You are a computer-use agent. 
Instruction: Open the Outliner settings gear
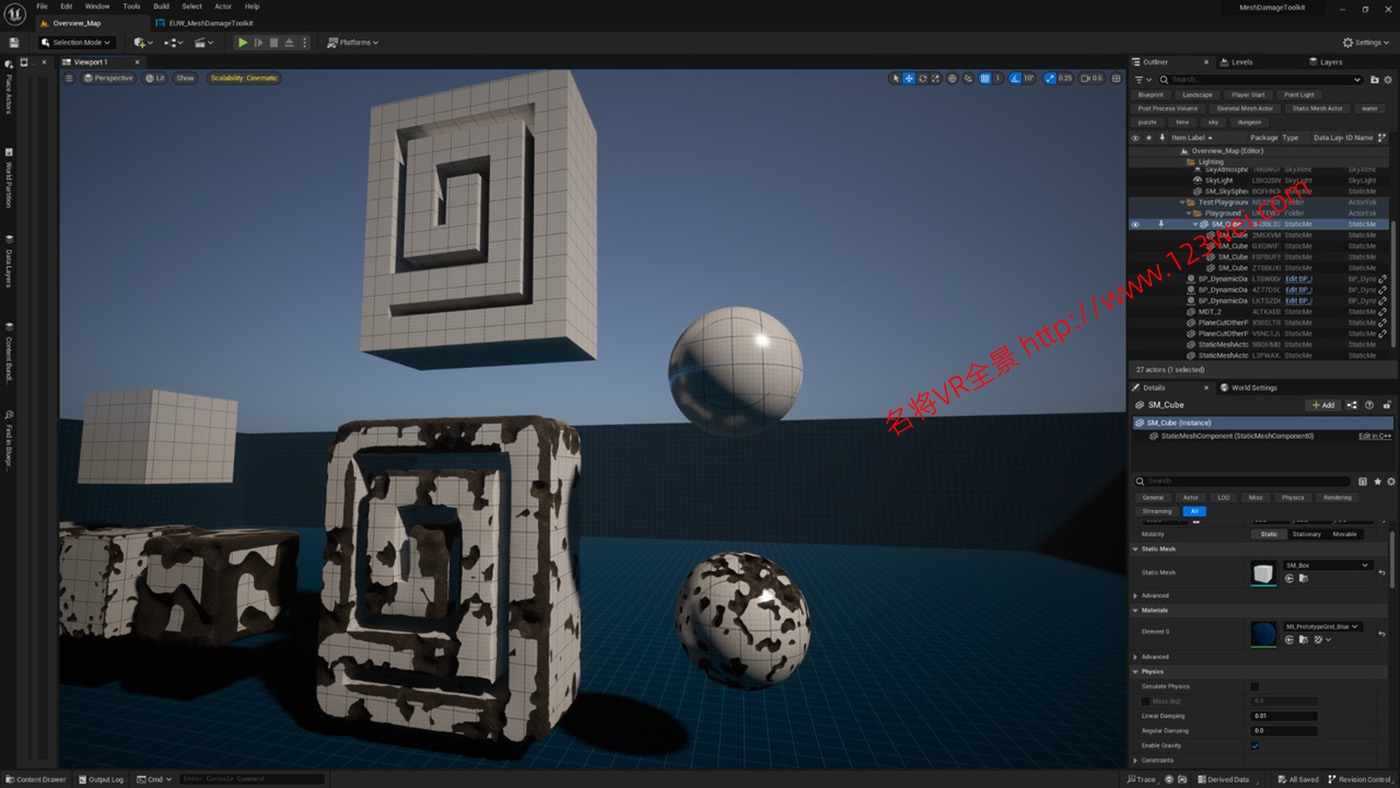click(1387, 79)
